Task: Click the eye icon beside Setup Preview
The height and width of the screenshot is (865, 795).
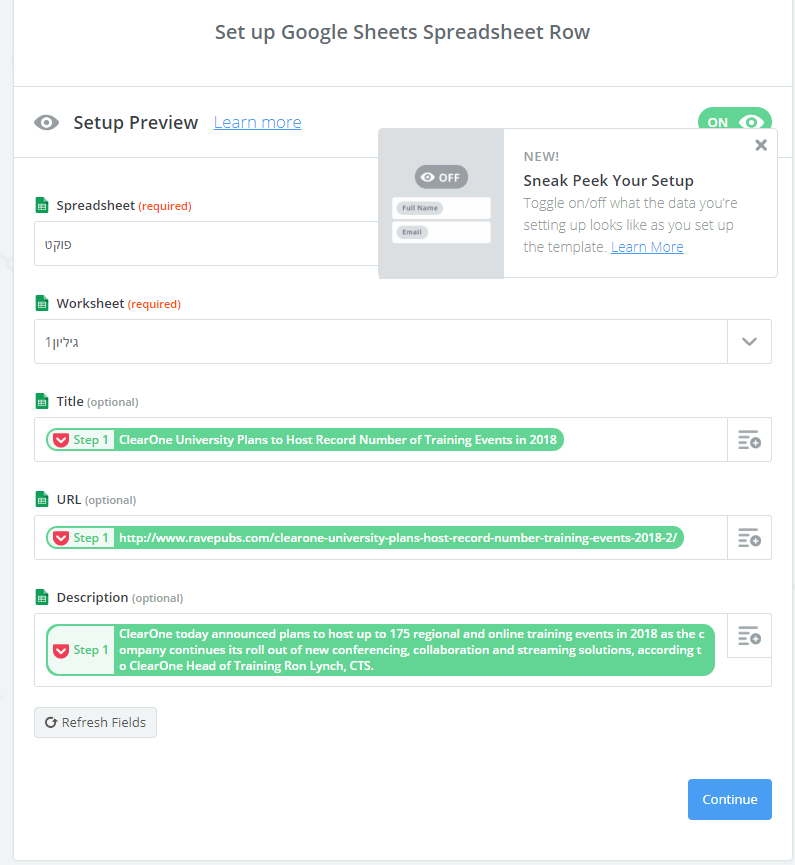Action: [46, 122]
